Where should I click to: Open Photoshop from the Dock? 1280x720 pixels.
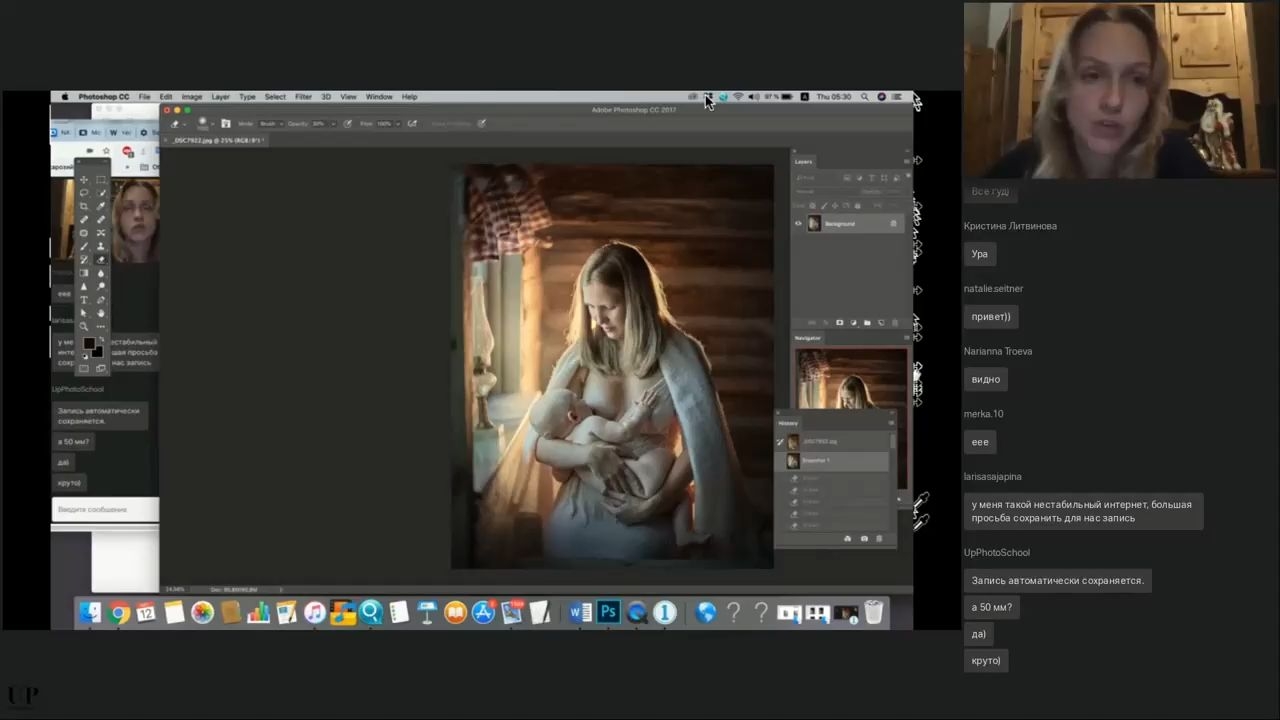click(608, 612)
